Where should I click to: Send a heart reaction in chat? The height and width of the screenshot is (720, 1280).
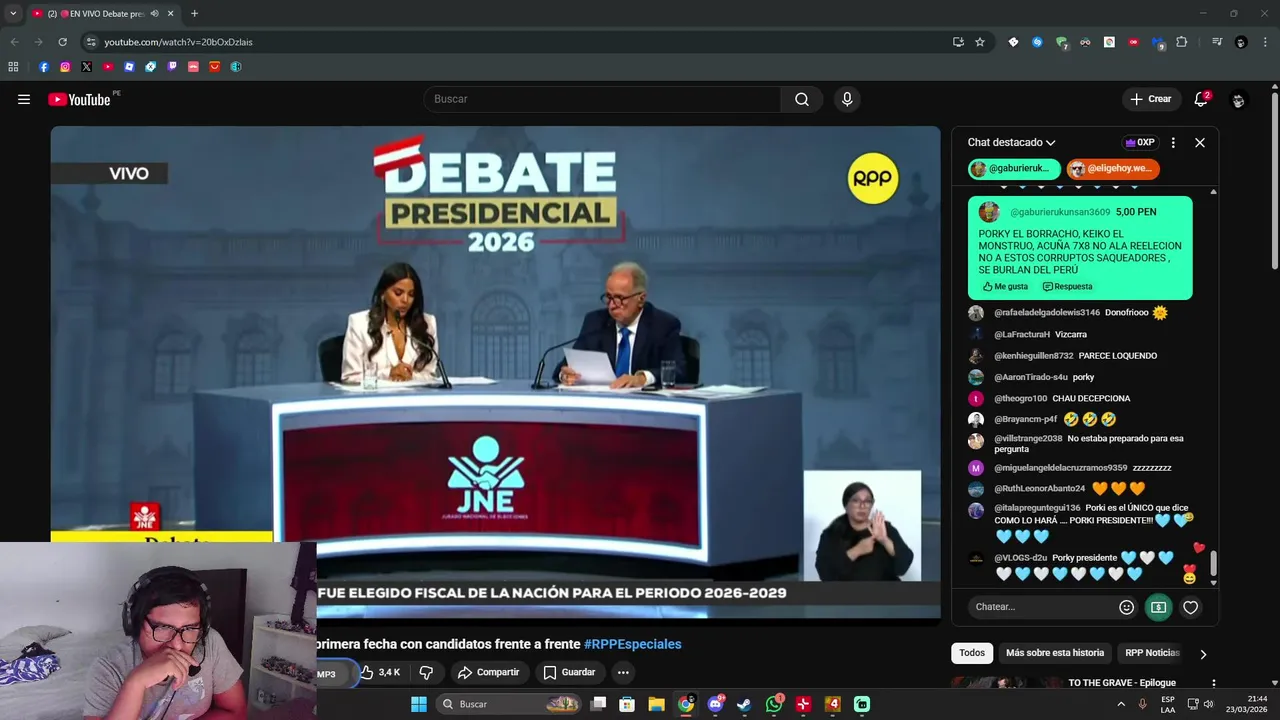(1190, 607)
